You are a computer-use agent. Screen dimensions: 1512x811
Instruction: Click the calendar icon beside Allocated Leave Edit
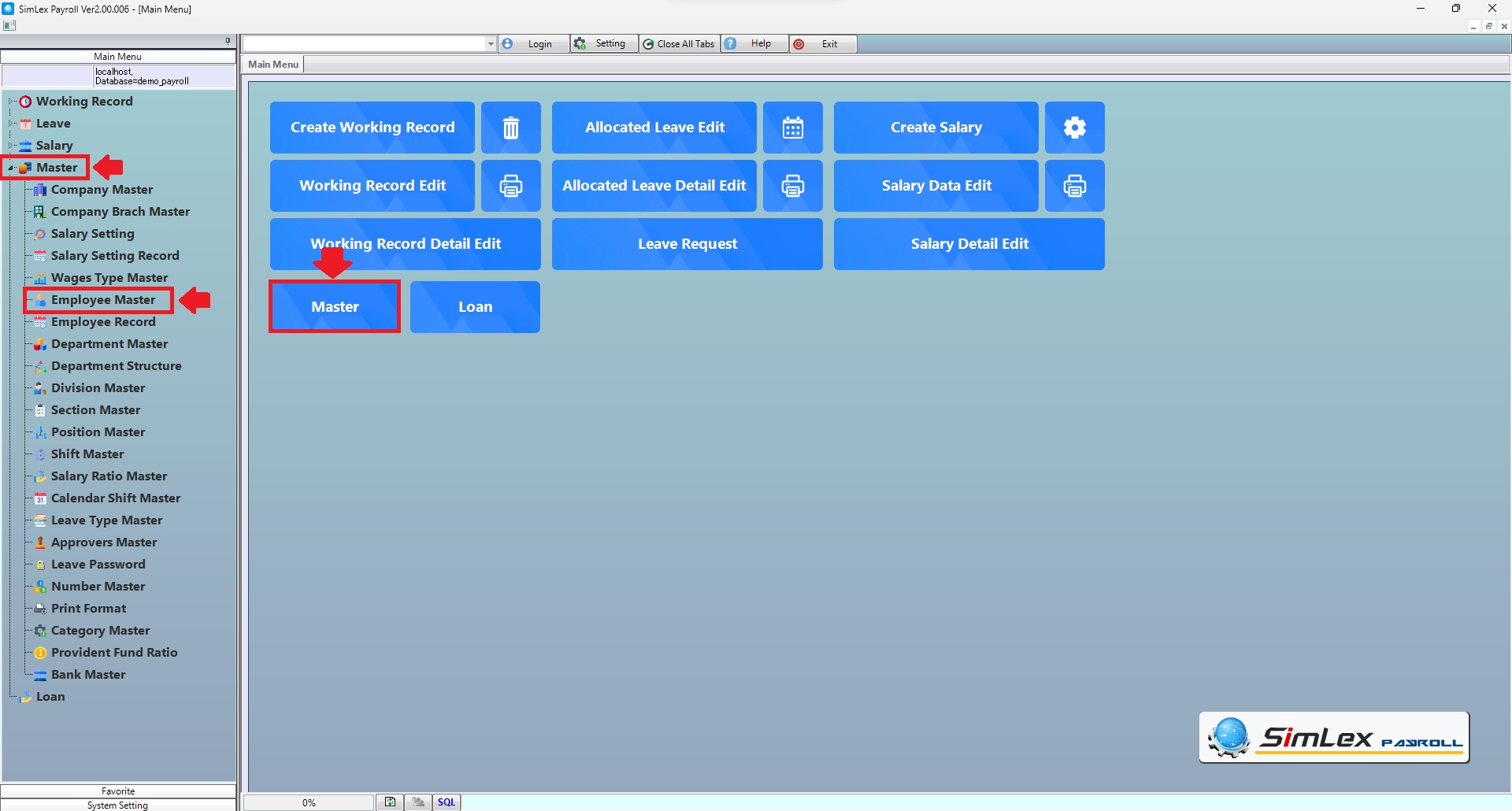click(x=792, y=128)
